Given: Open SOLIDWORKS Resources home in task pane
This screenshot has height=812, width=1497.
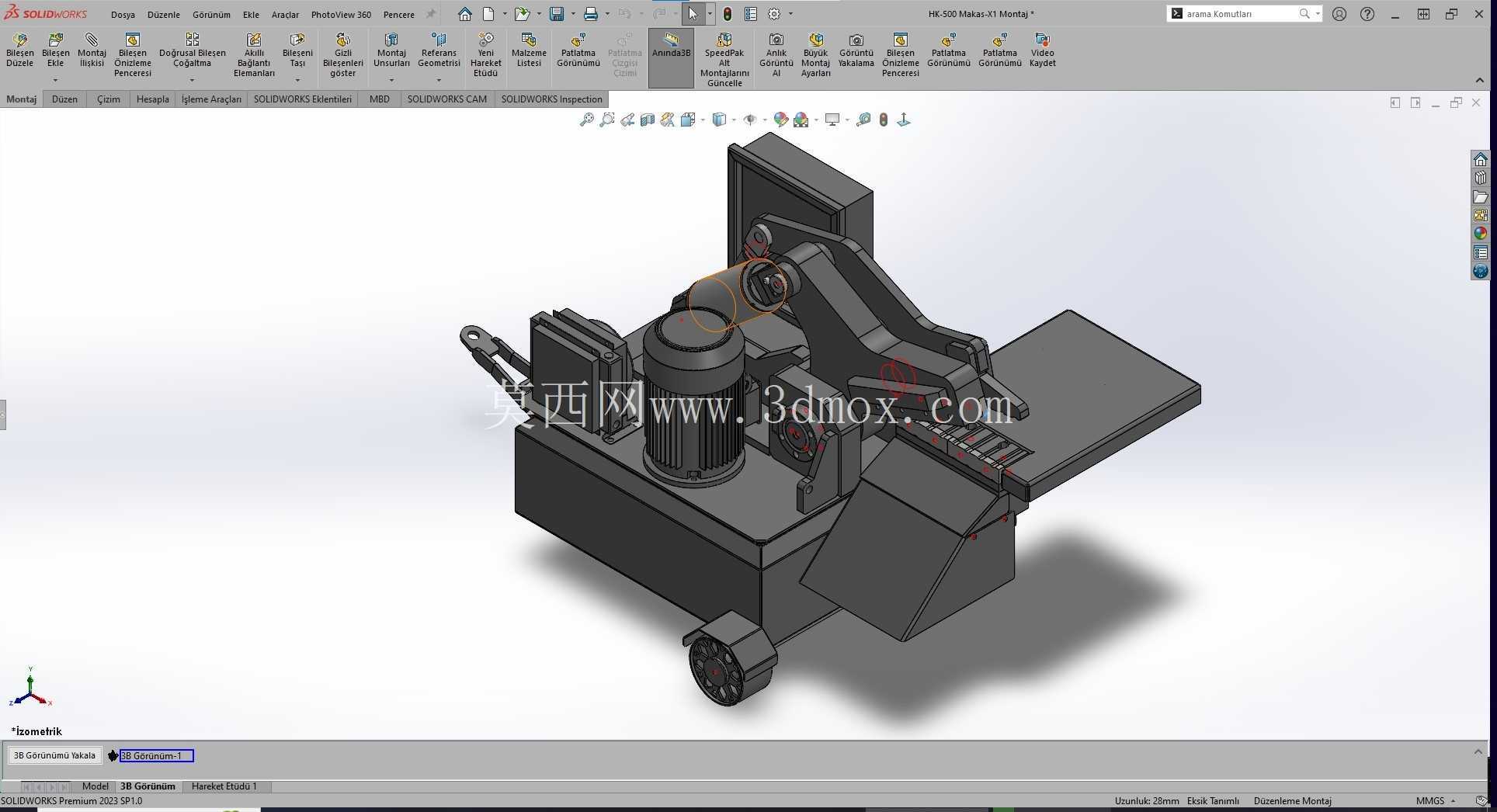Looking at the screenshot, I should coord(1480,159).
